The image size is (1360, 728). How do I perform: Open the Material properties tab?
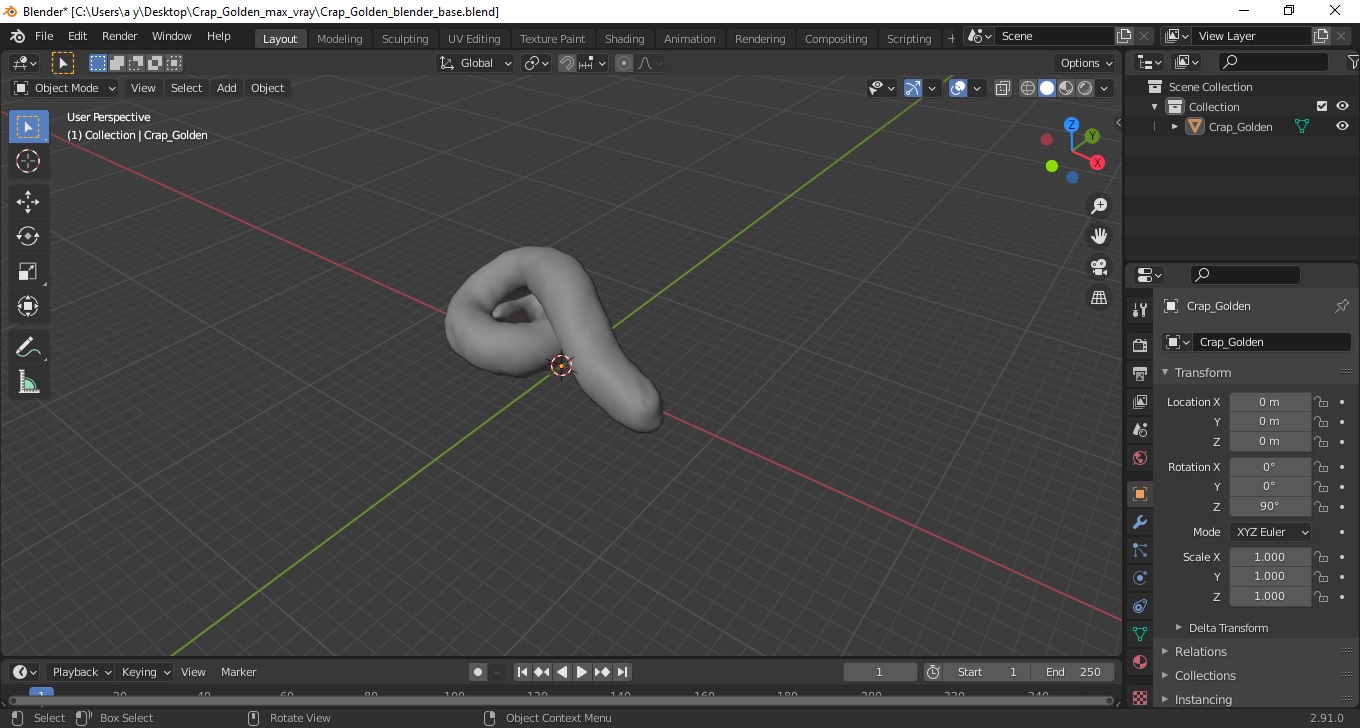click(1139, 662)
